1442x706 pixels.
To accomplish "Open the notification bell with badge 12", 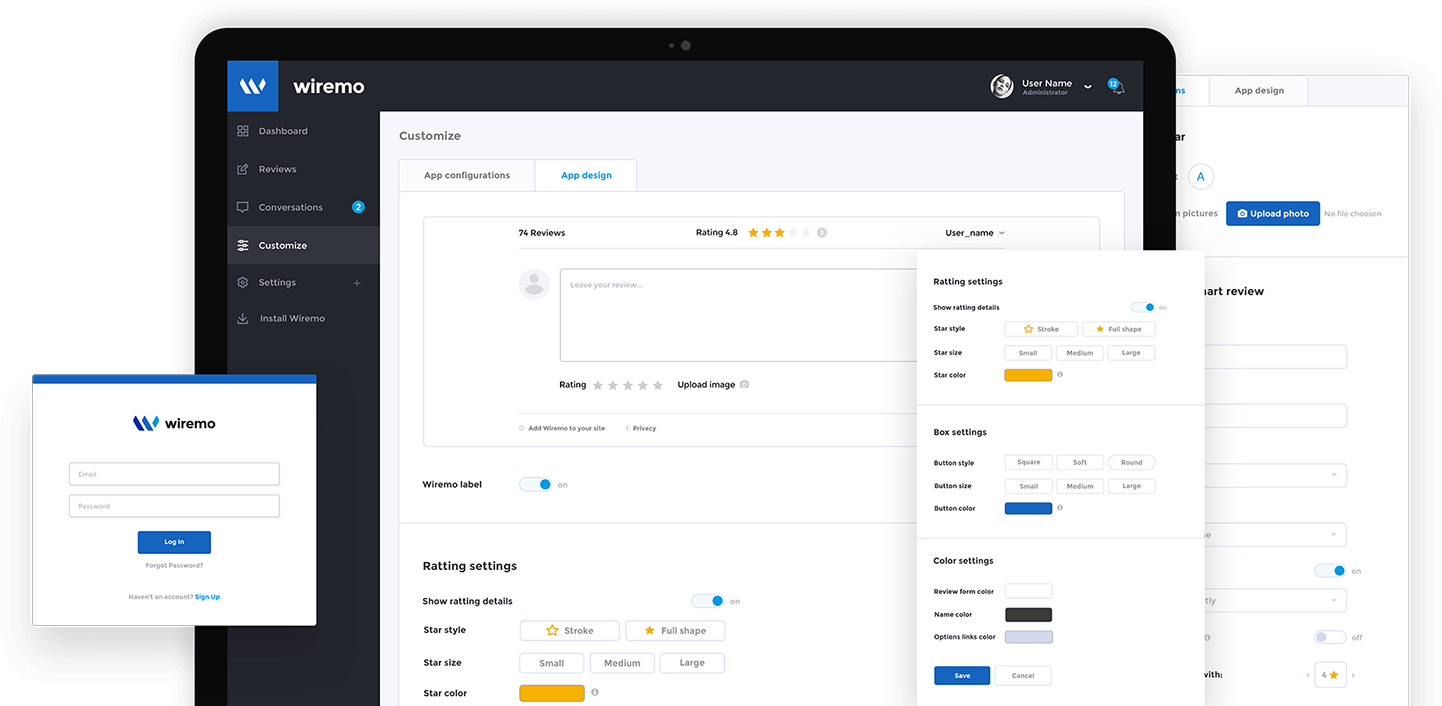I will [1116, 87].
